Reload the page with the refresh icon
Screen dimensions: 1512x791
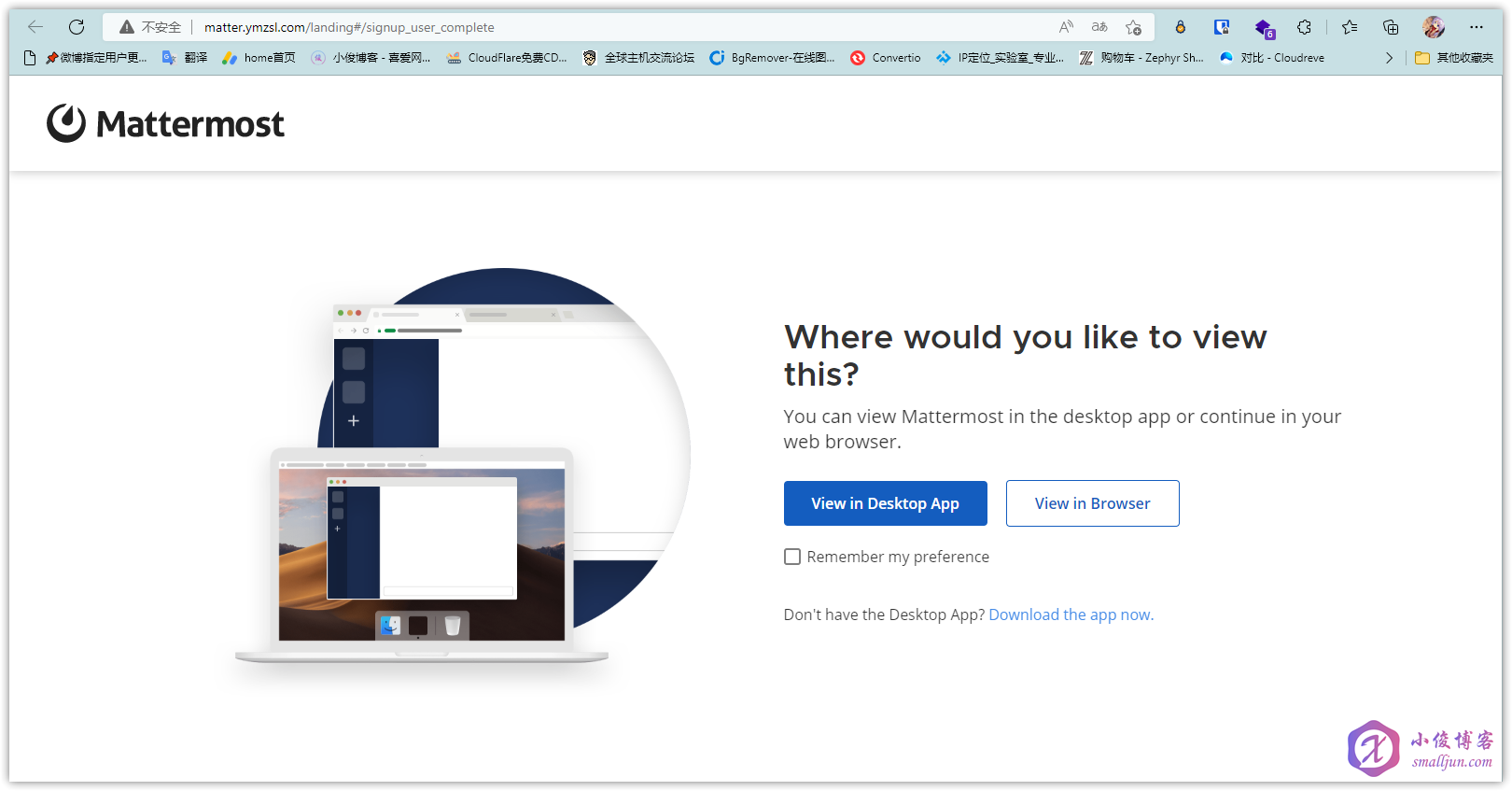[x=77, y=27]
